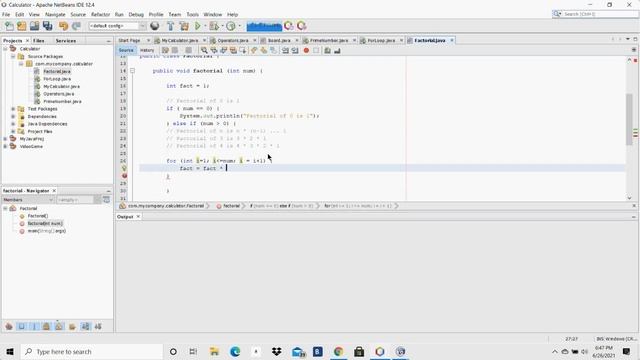Click the globe browser icon in the toolbar
Screen dimensions: 640x360
(155, 26)
